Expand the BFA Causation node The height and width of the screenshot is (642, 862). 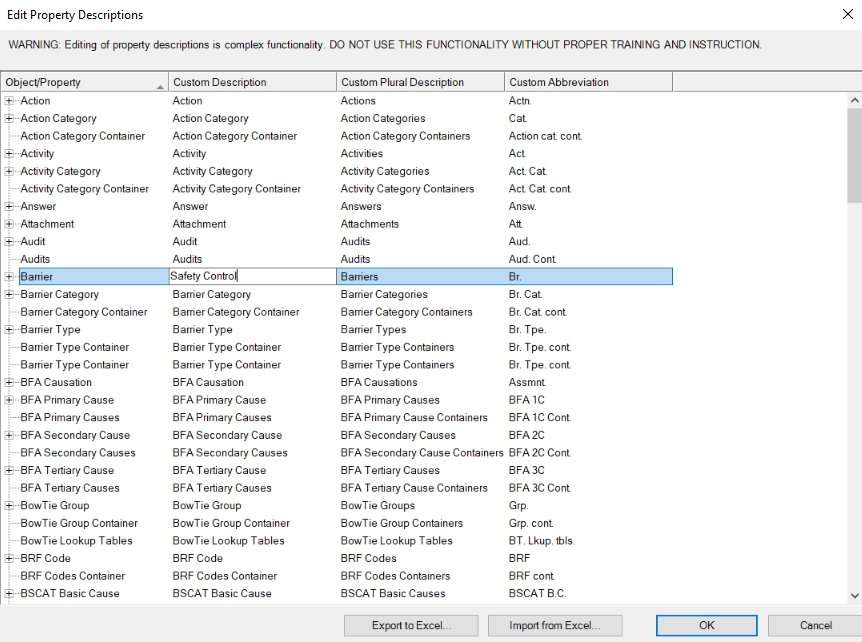(x=10, y=383)
